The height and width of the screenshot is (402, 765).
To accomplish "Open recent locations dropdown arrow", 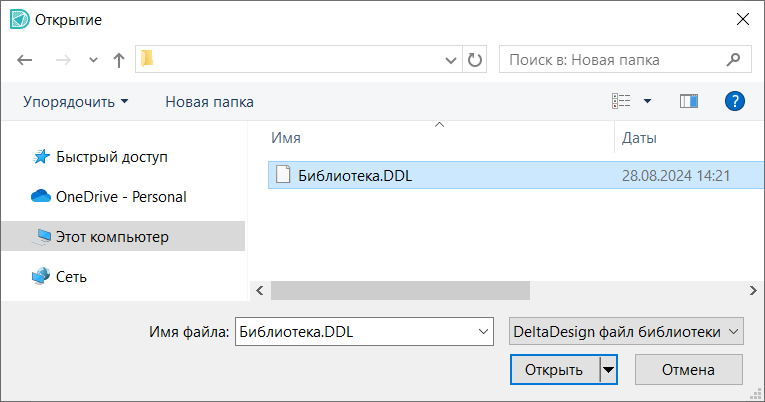I will 94,59.
